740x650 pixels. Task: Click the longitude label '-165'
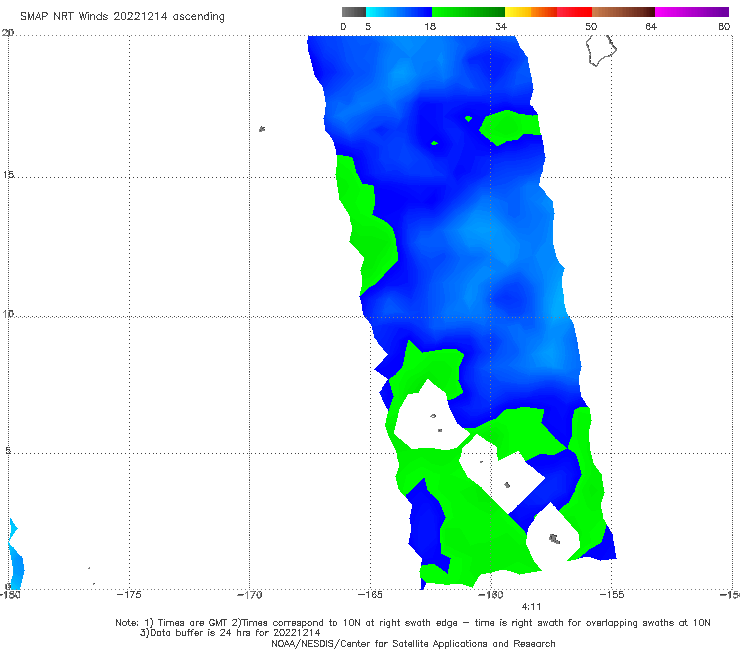[x=370, y=595]
